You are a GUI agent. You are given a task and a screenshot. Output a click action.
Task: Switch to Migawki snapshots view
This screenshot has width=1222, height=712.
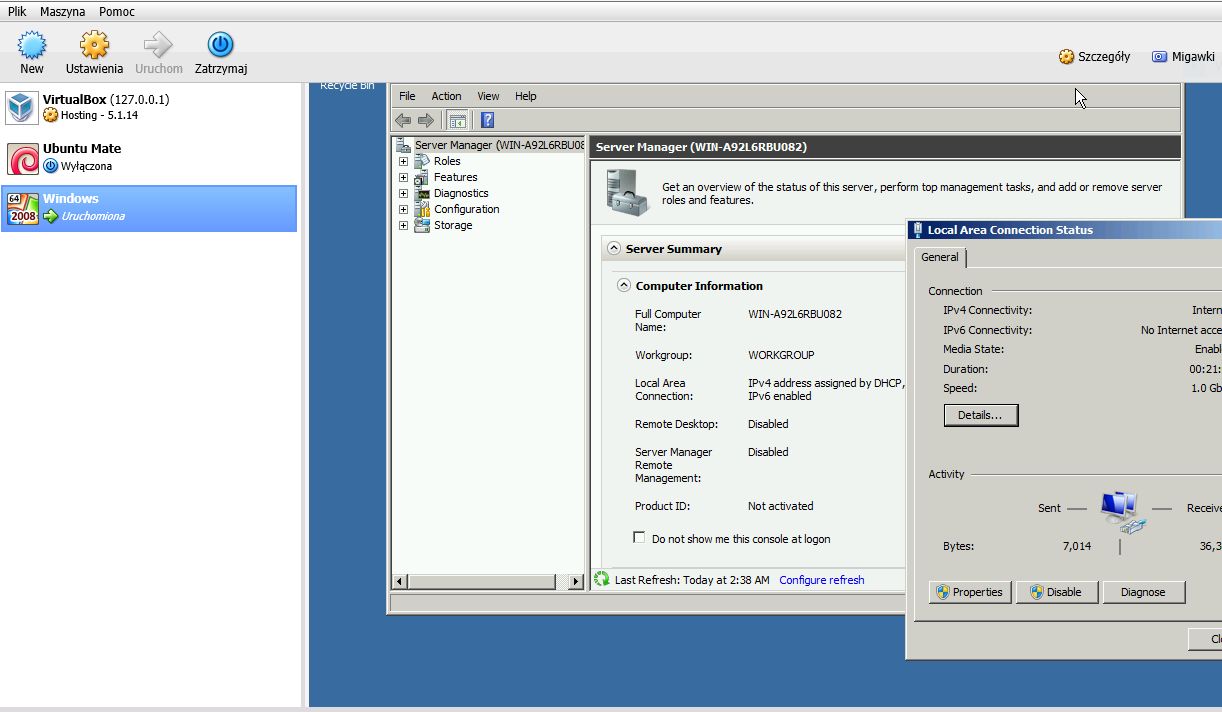pos(1183,57)
